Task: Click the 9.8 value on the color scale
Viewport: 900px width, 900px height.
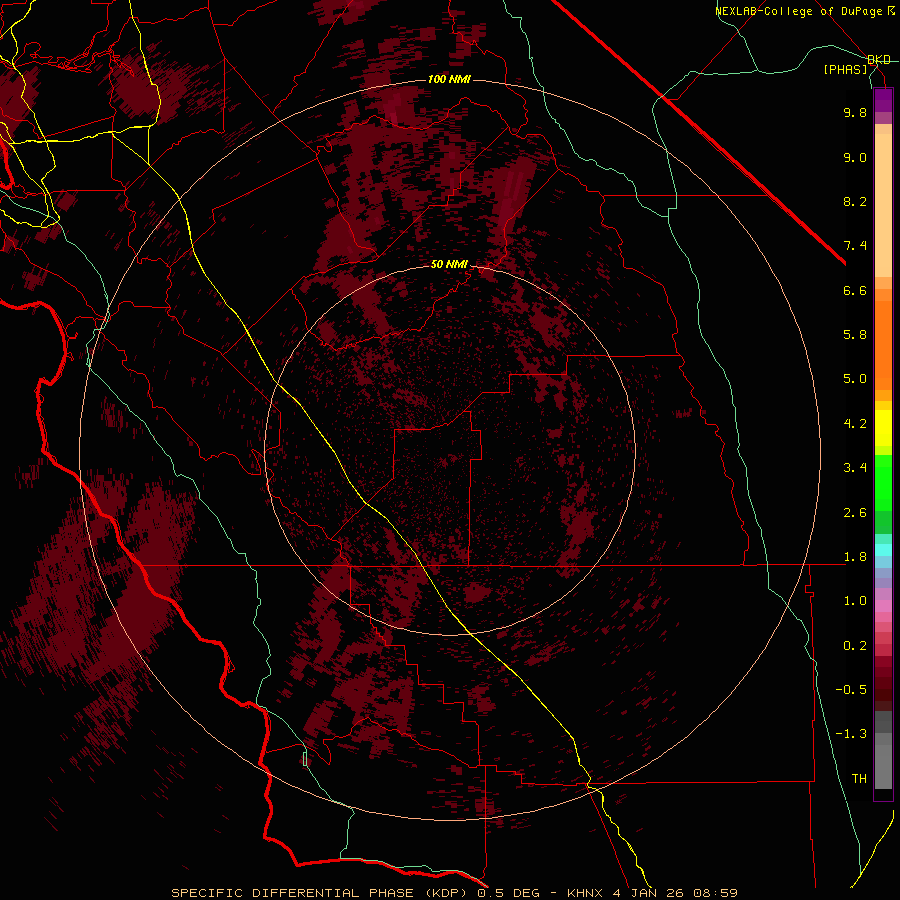Action: [x=855, y=112]
